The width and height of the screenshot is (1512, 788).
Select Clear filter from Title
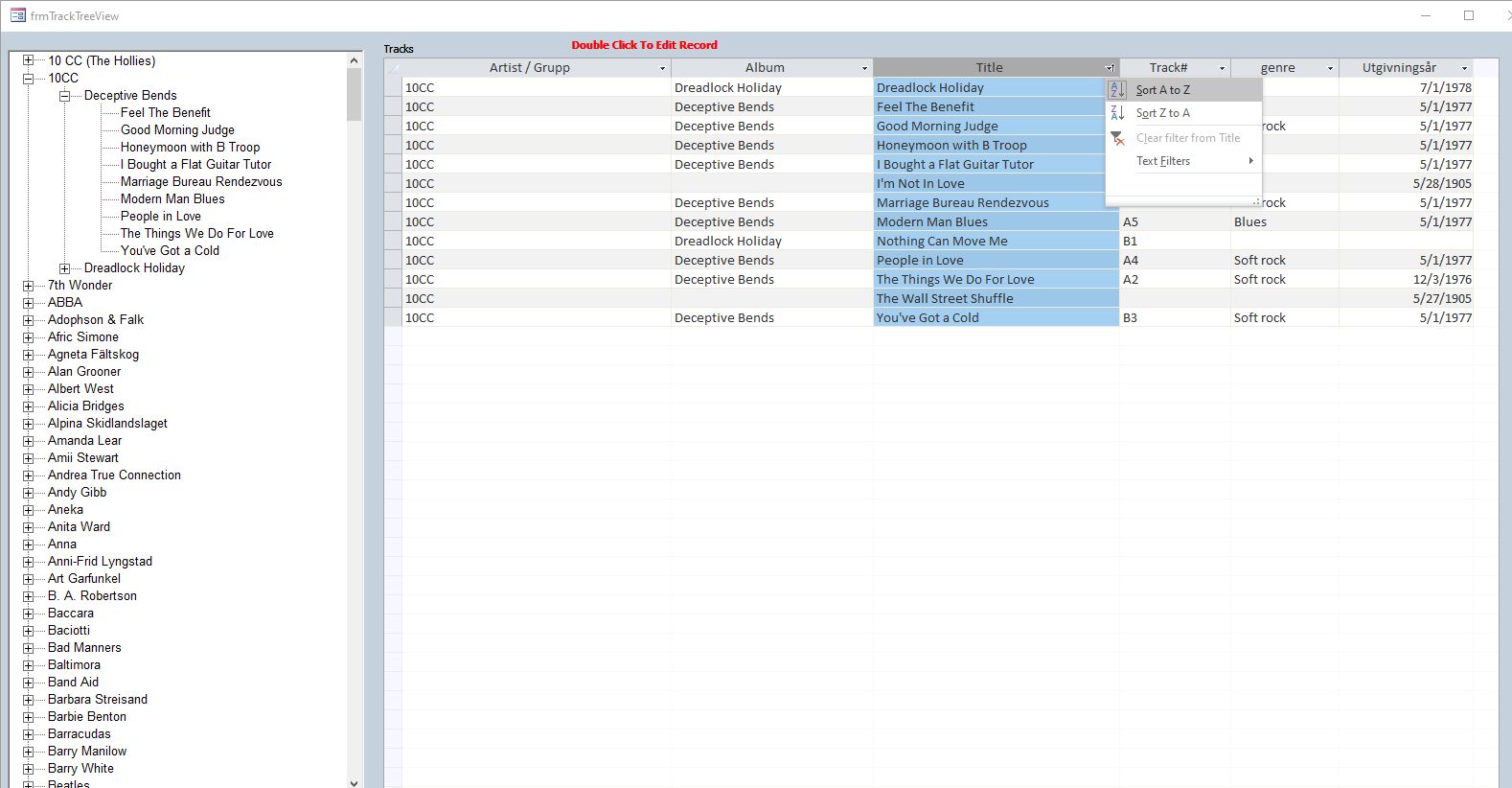(1183, 138)
